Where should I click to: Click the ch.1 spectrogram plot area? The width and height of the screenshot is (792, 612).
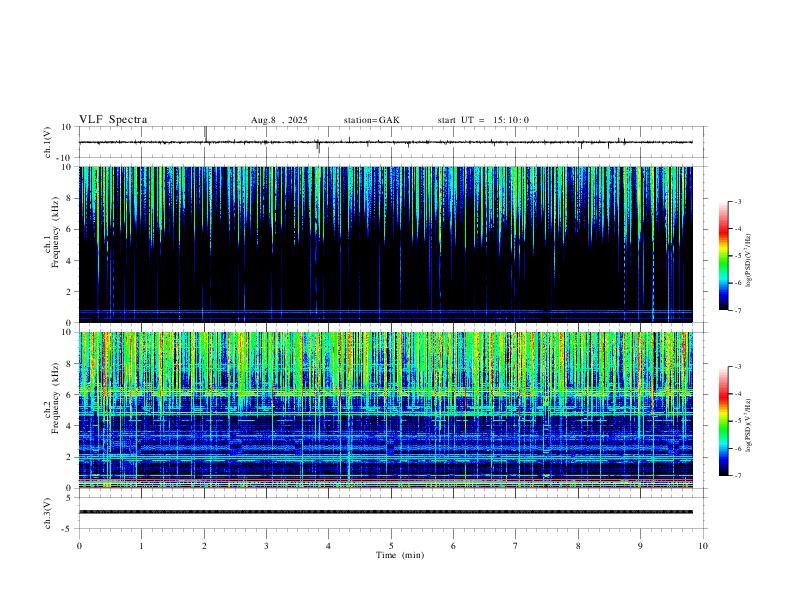[386, 244]
